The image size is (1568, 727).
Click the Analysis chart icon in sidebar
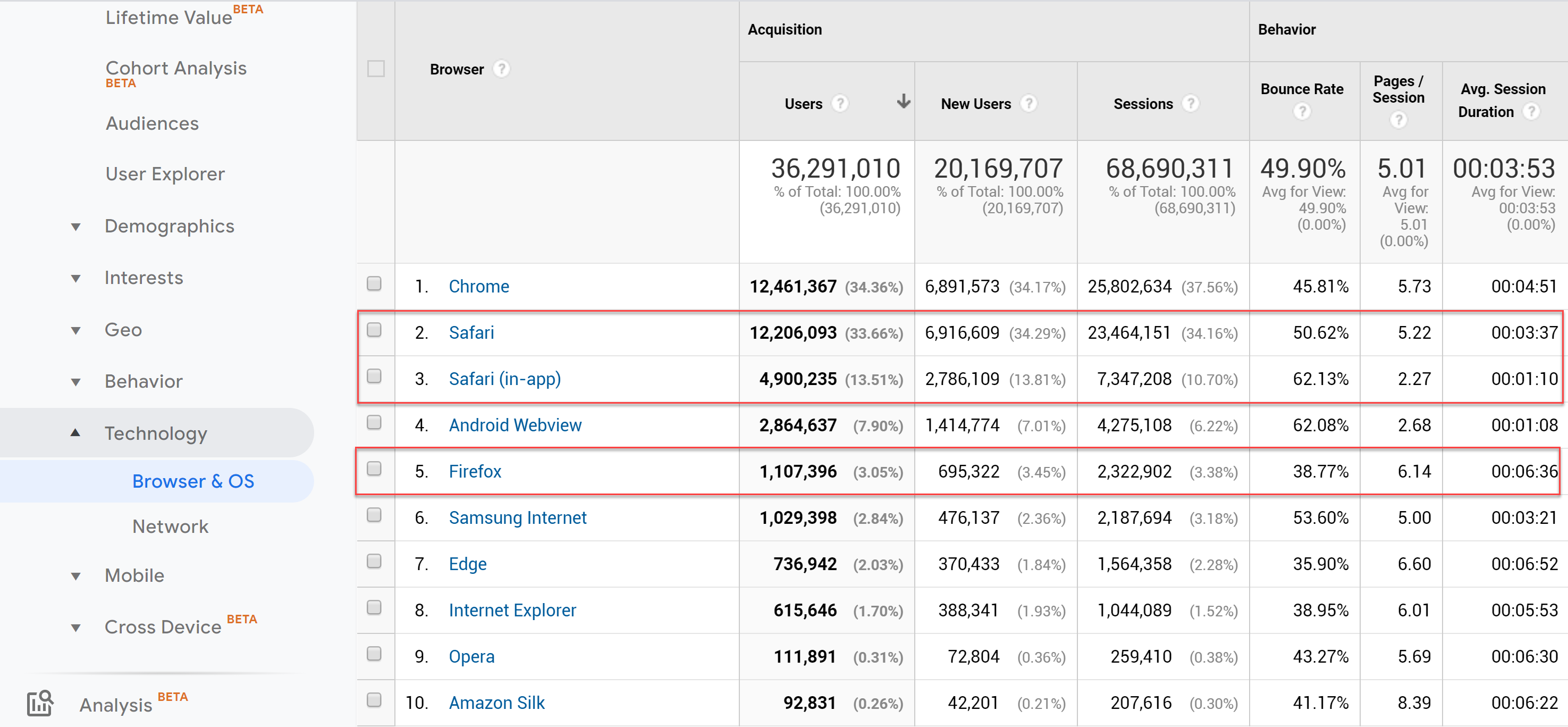pyautogui.click(x=40, y=703)
